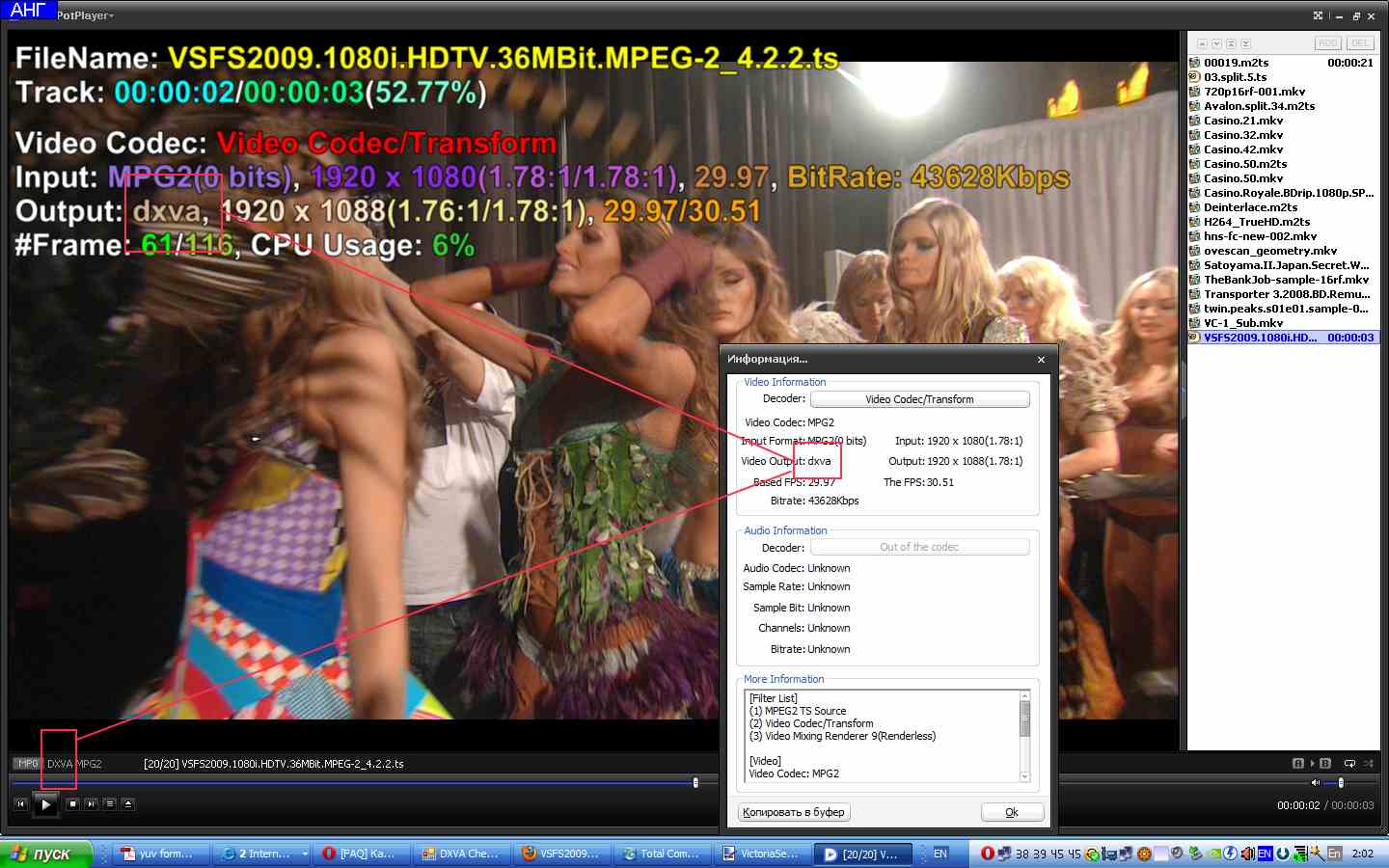
Task: Click the eject/open file icon
Action: [128, 803]
